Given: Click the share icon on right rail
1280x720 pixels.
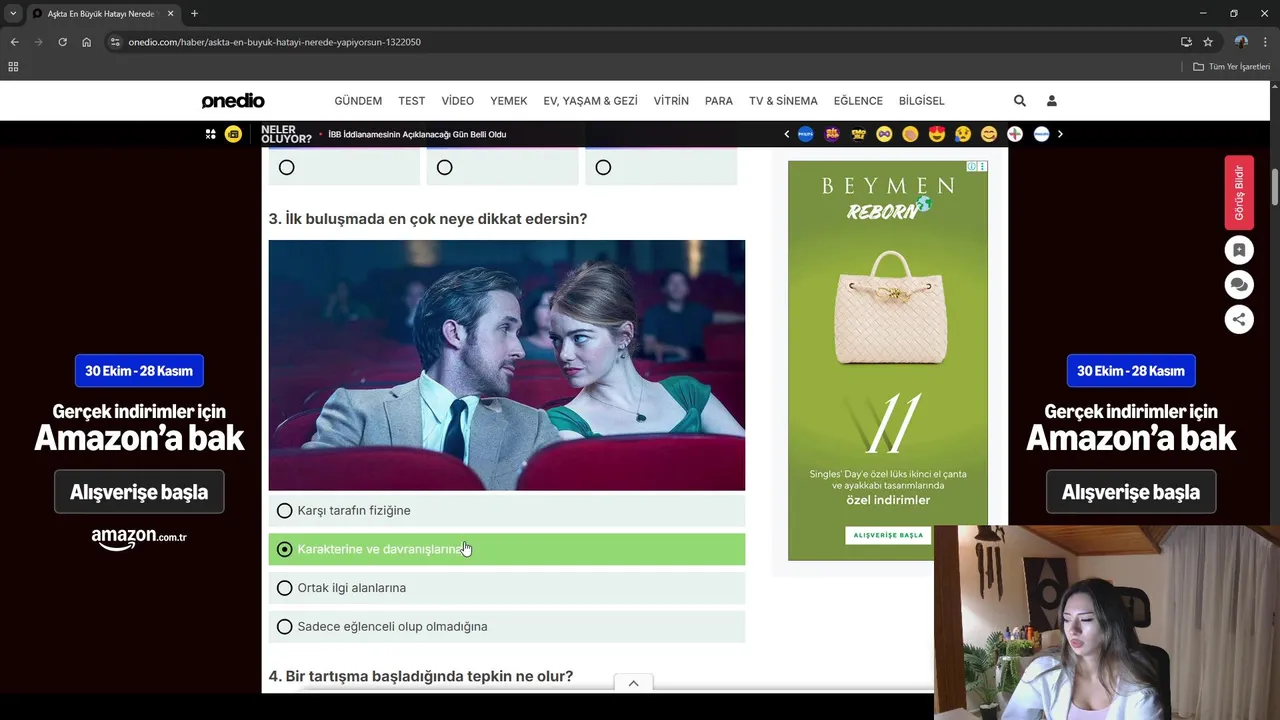Looking at the screenshot, I should 1239,319.
